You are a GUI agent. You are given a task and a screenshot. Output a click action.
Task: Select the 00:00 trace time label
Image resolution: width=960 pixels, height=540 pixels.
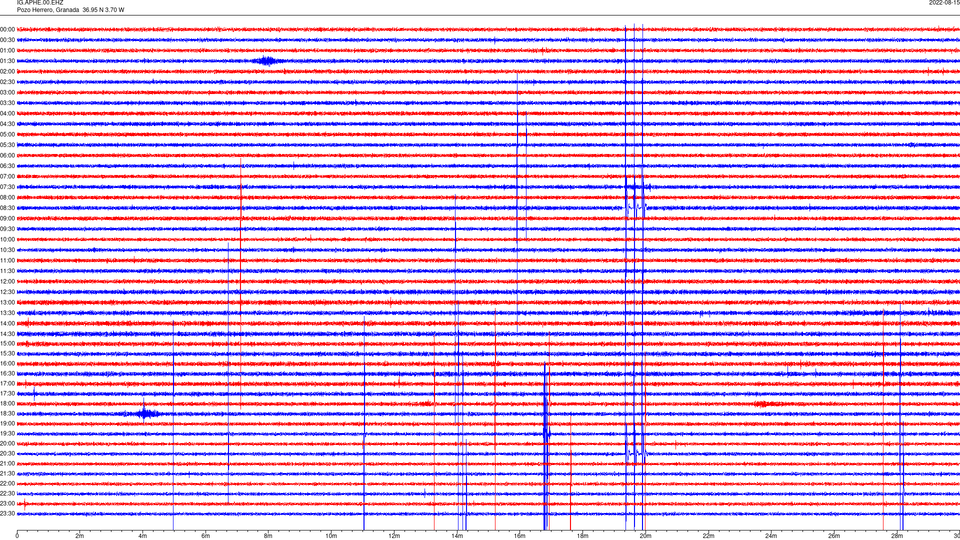click(8, 29)
